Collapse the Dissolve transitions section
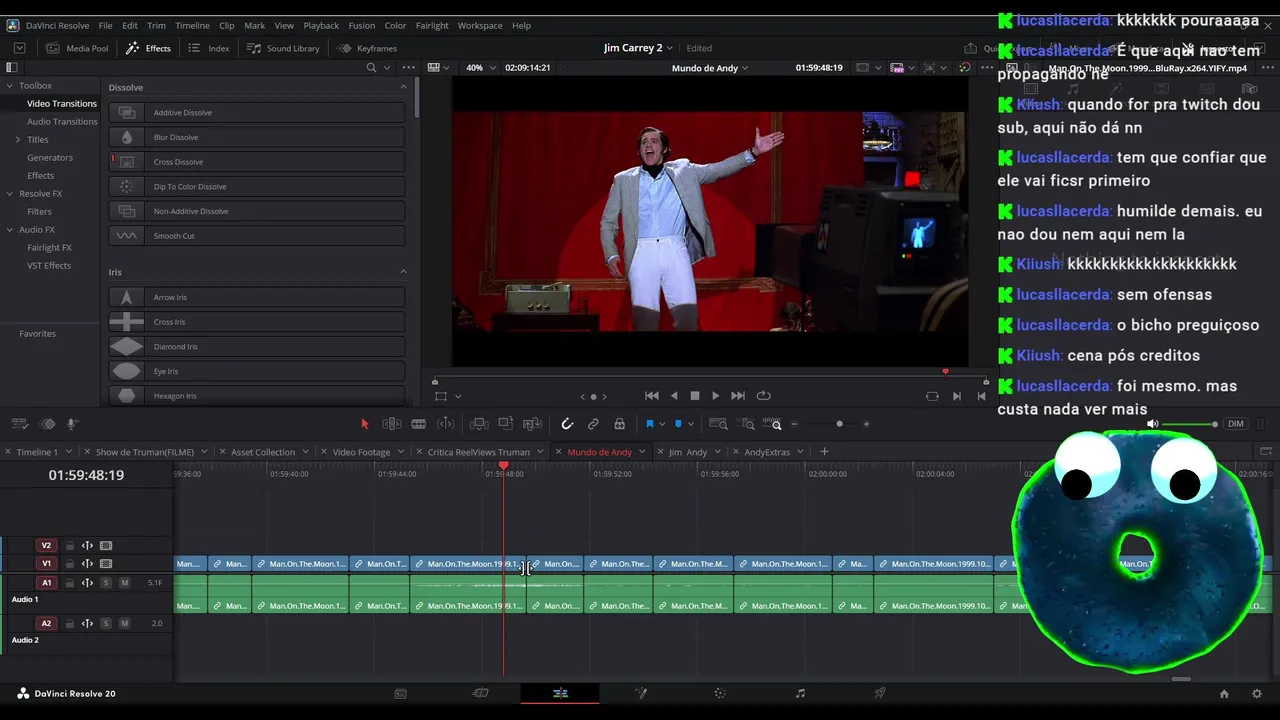The height and width of the screenshot is (720, 1280). pyautogui.click(x=403, y=87)
